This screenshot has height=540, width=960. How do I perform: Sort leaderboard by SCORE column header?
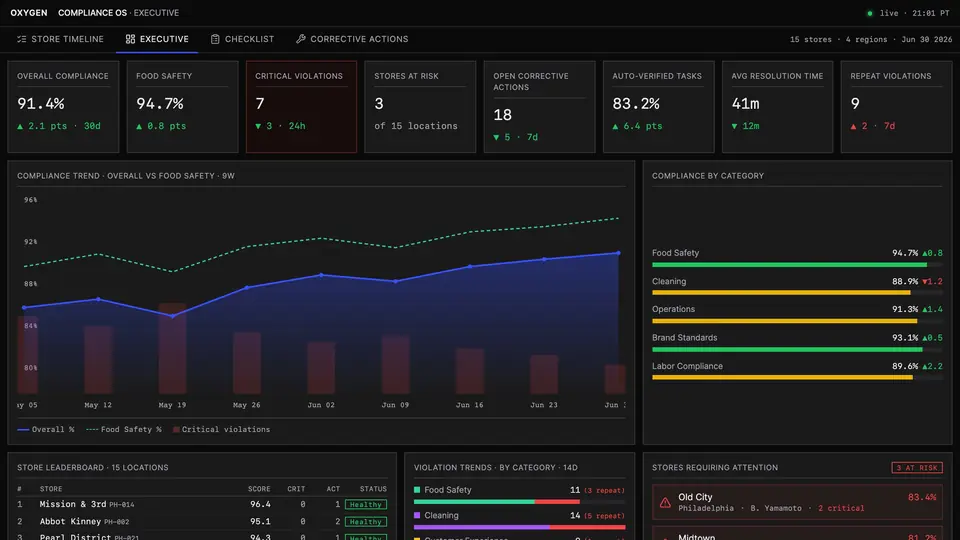(x=259, y=489)
